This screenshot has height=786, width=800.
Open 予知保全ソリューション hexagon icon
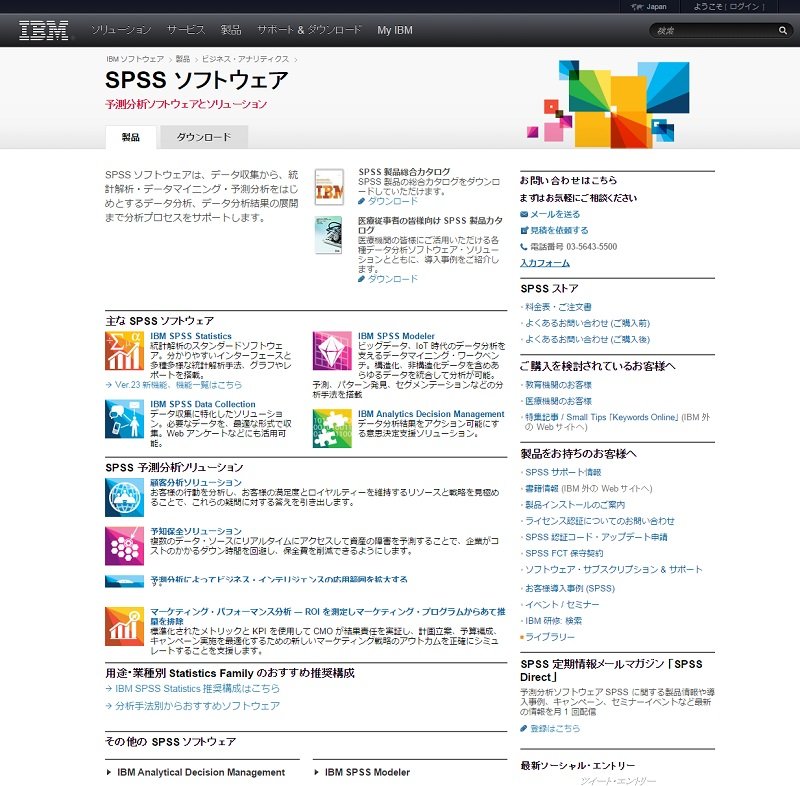click(124, 546)
